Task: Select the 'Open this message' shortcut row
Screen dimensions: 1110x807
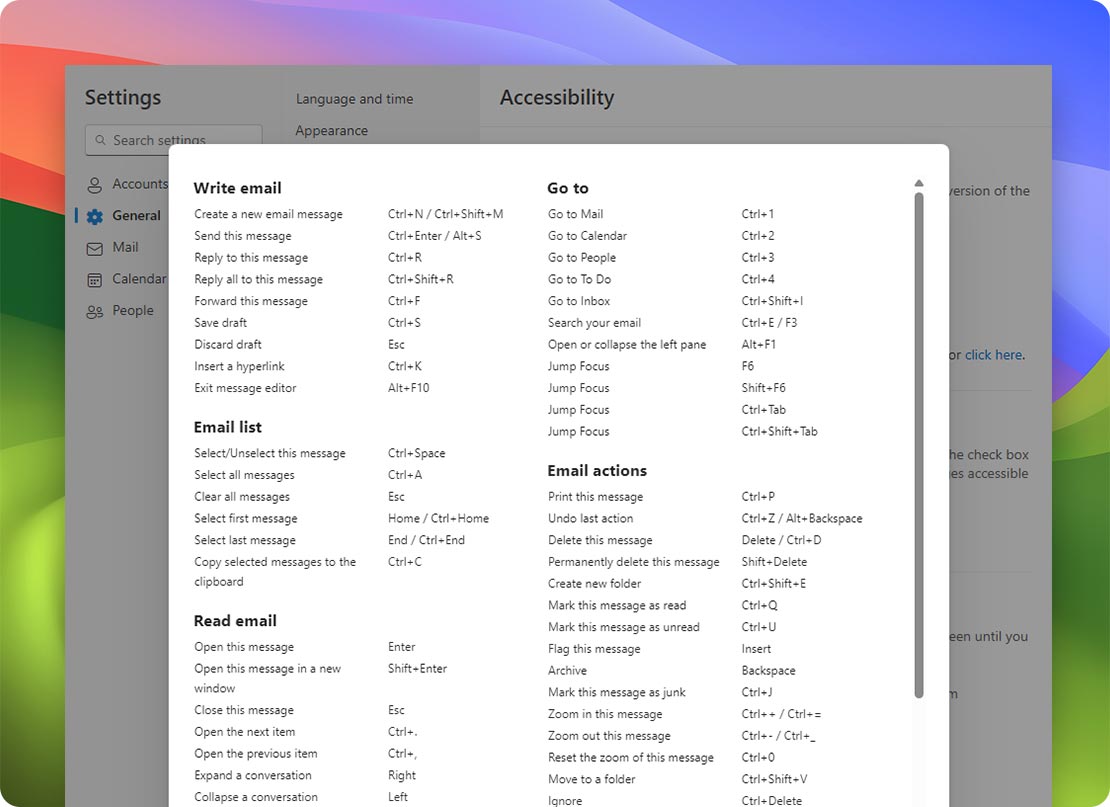Action: pos(244,646)
